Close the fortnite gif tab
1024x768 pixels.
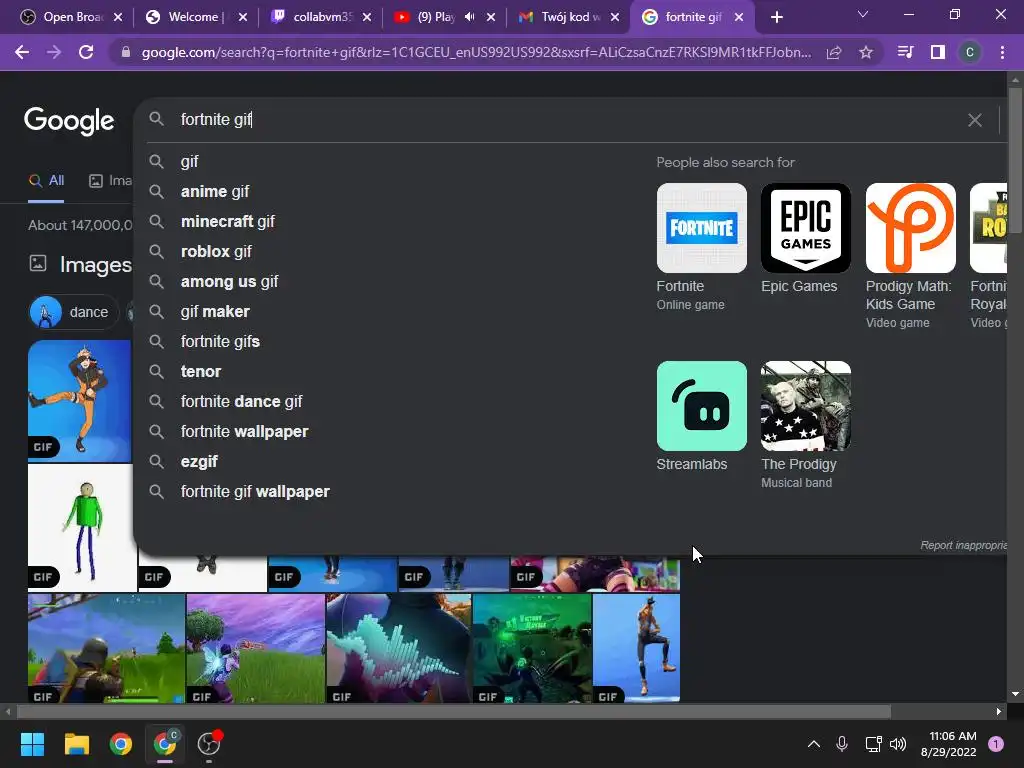pyautogui.click(x=739, y=17)
